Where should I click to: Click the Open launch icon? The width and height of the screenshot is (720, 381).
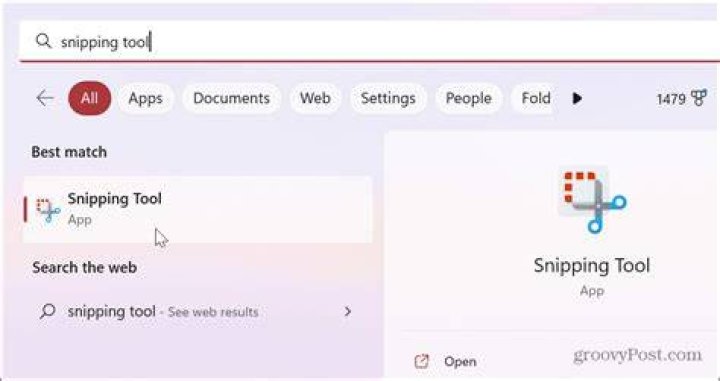click(421, 362)
